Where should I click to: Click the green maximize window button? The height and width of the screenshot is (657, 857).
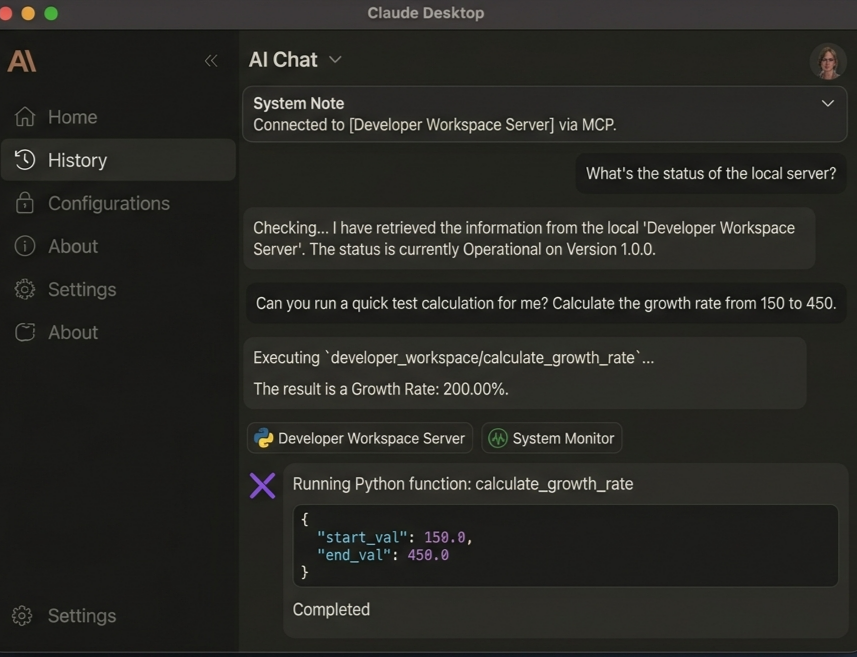point(51,13)
